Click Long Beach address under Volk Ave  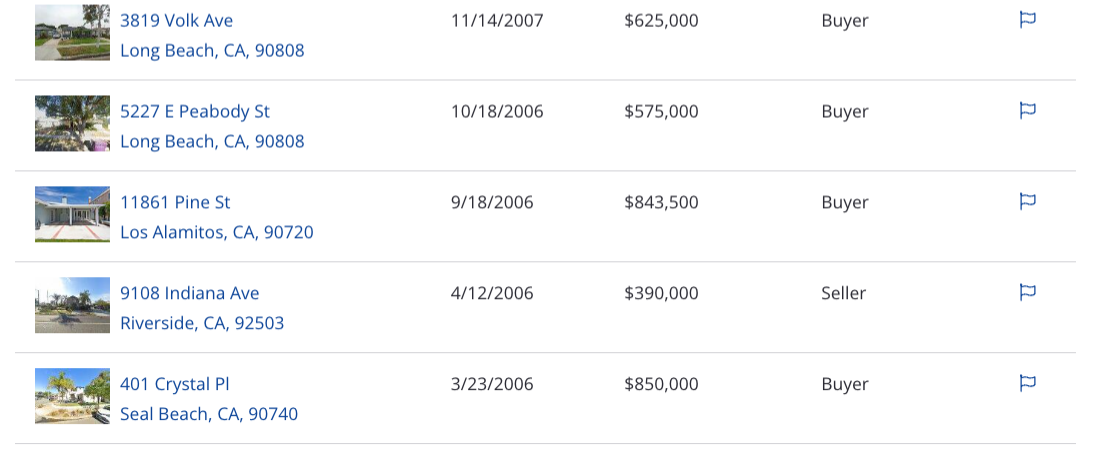point(212,50)
